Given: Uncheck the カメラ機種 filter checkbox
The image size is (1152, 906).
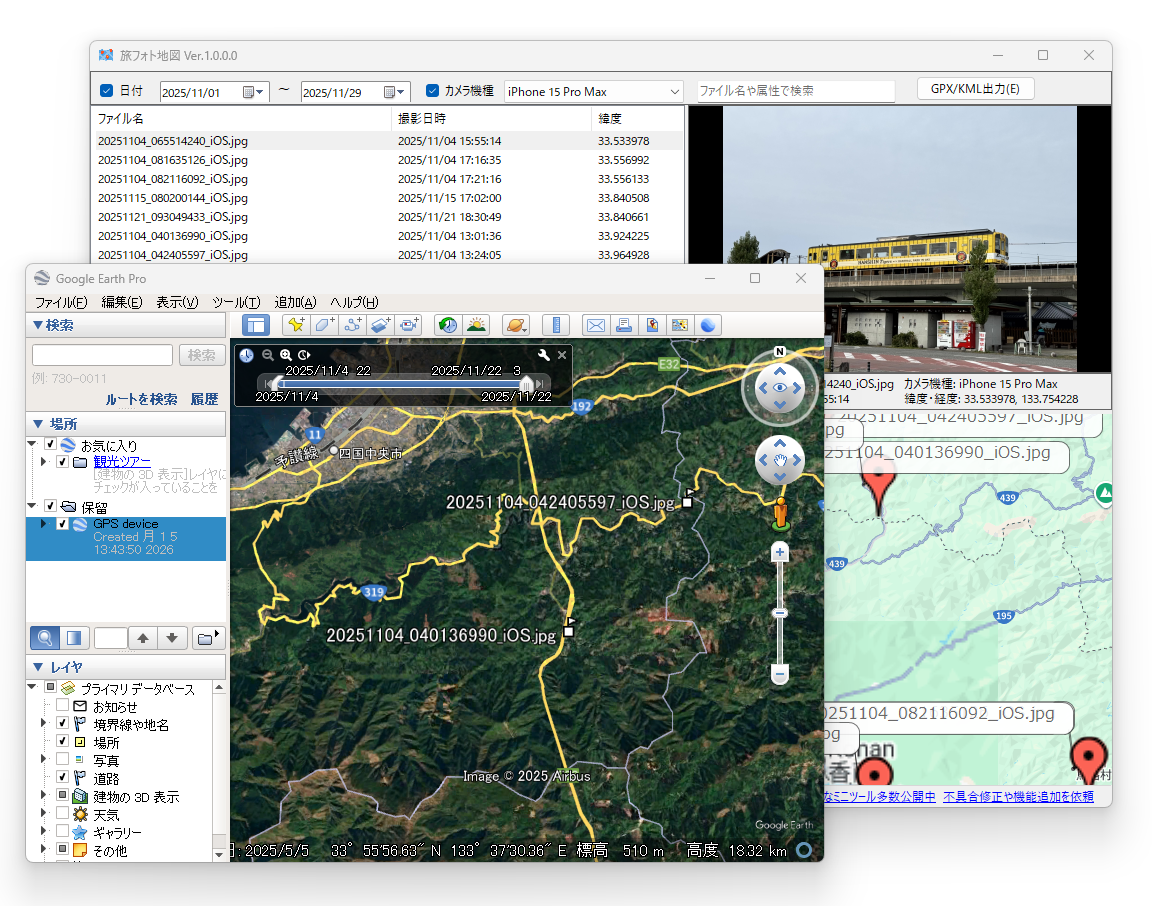Looking at the screenshot, I should click(431, 90).
